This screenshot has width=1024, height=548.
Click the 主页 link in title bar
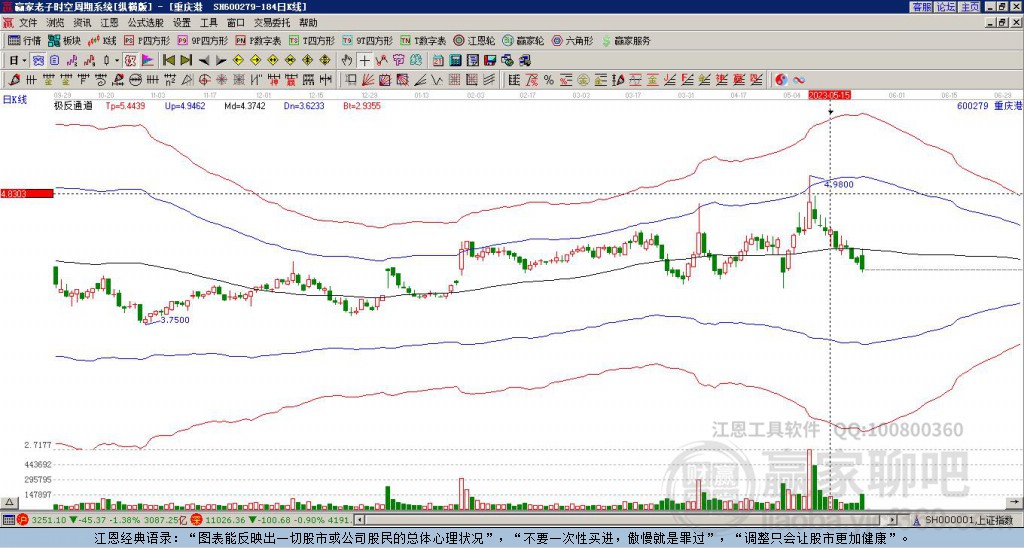(x=970, y=7)
